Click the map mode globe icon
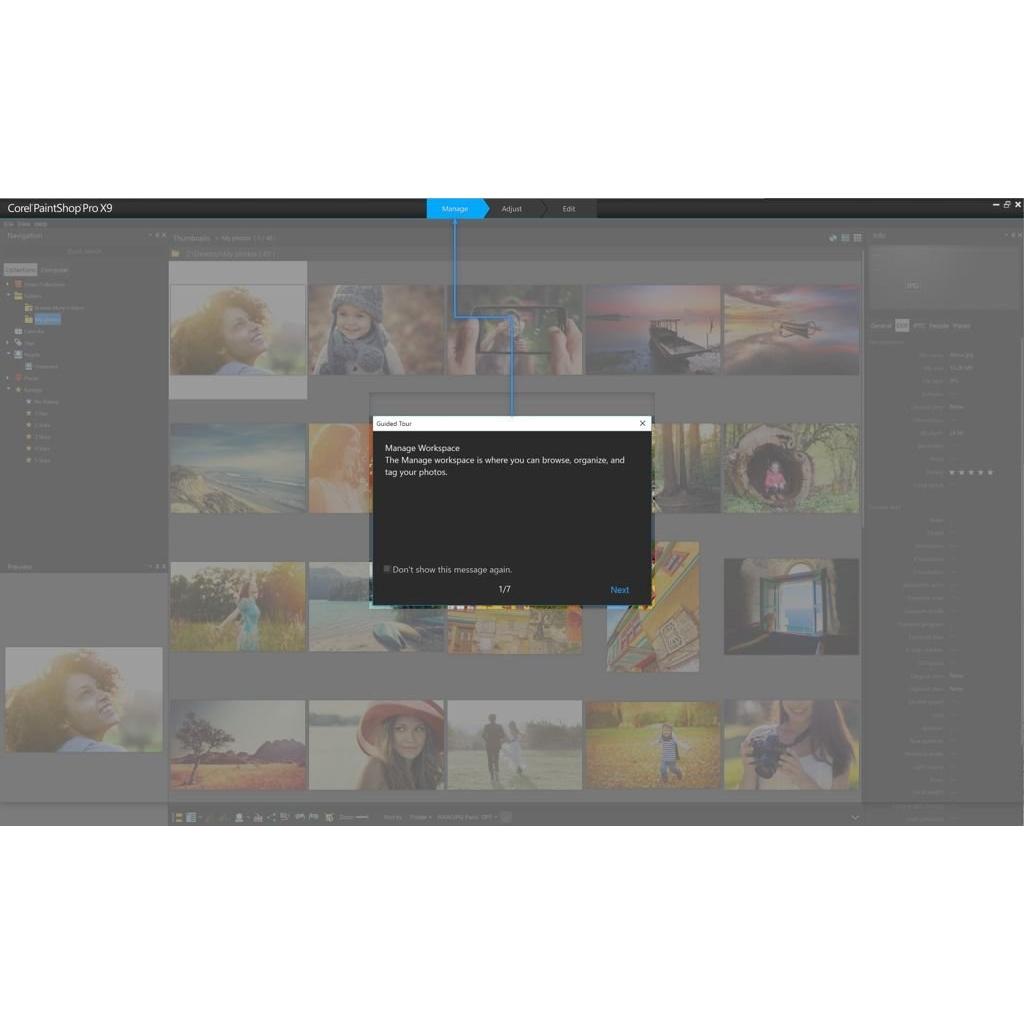 coord(832,238)
